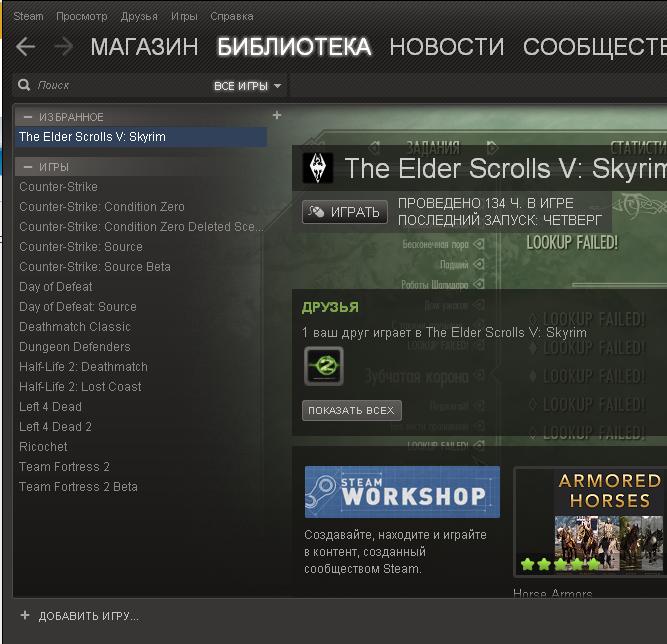667x644 pixels.
Task: Switch to the НОВОСТИ tab
Action: point(447,47)
